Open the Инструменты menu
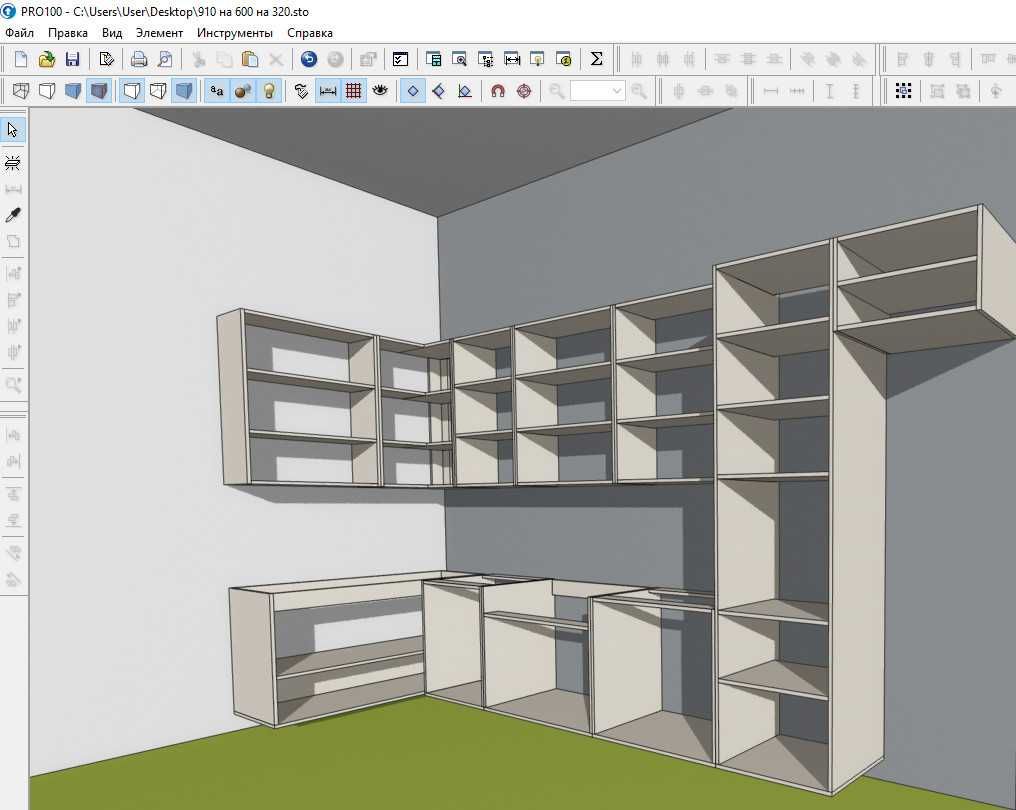 (x=235, y=32)
